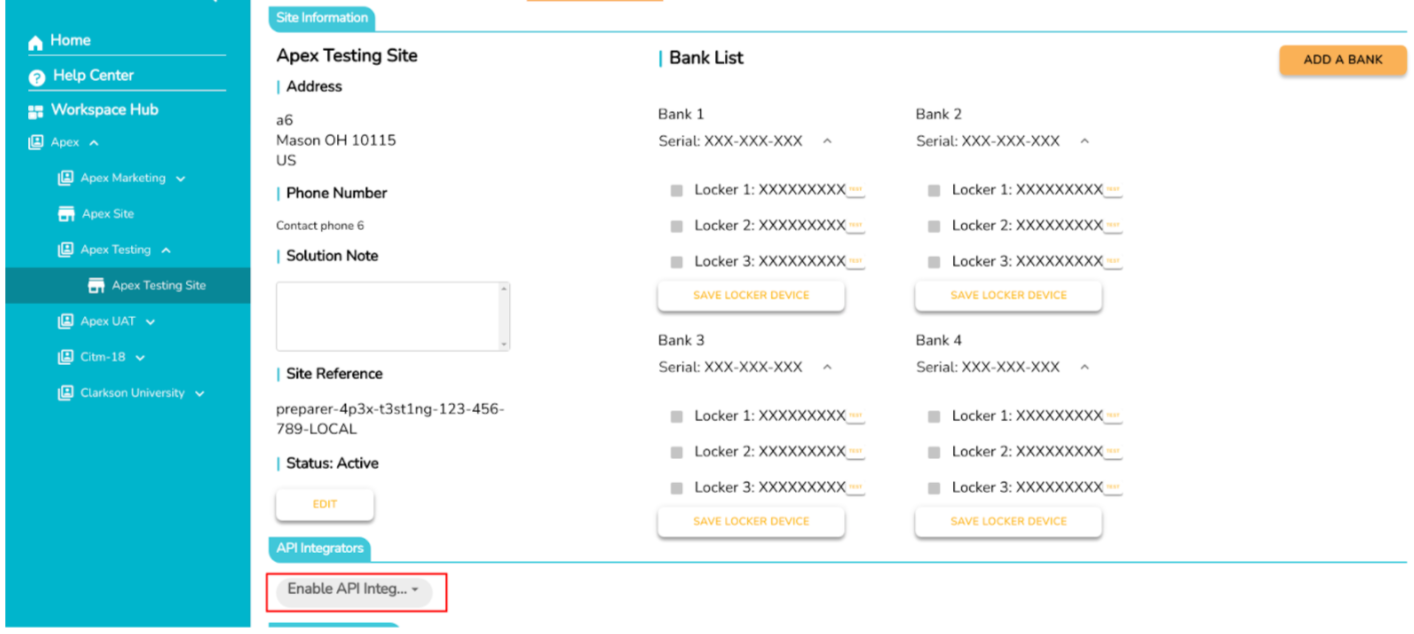
Task: Click the Help Center question mark icon
Action: (x=37, y=77)
